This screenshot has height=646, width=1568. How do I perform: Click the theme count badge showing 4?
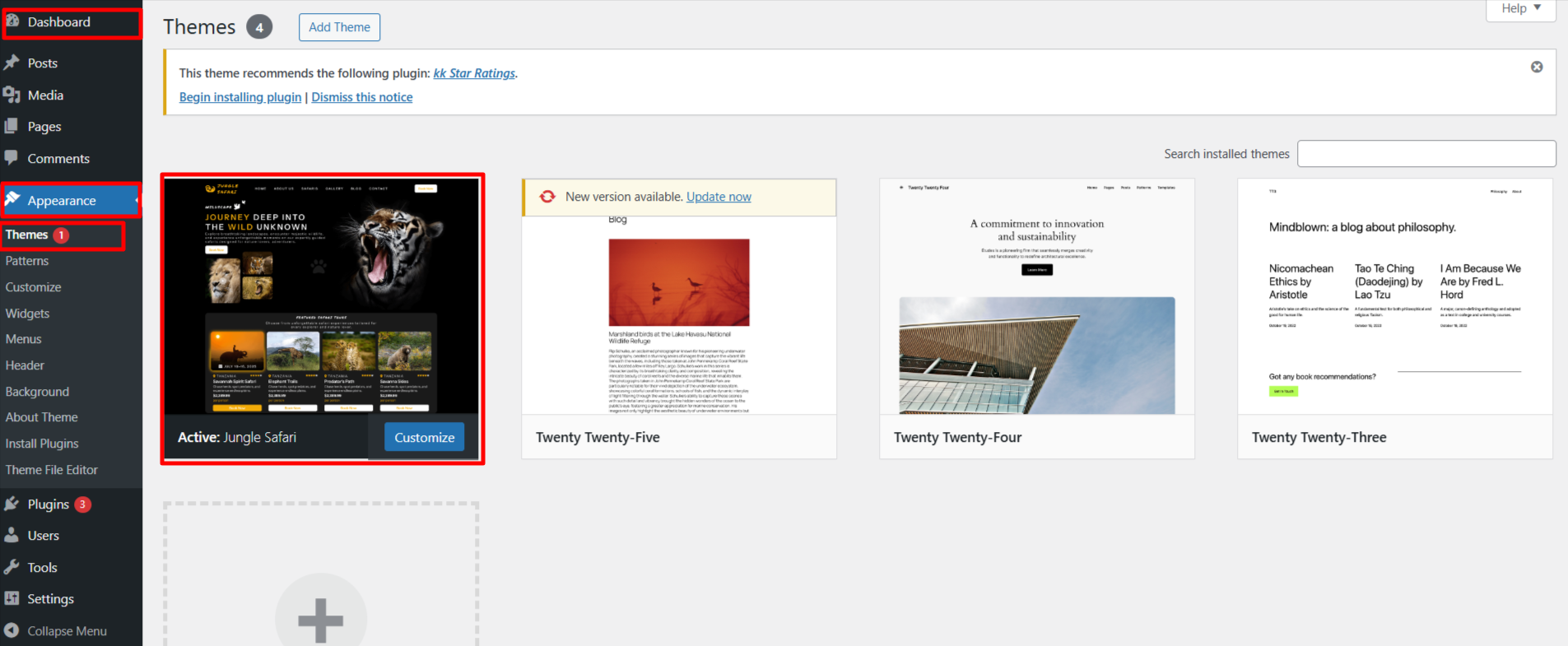point(259,27)
